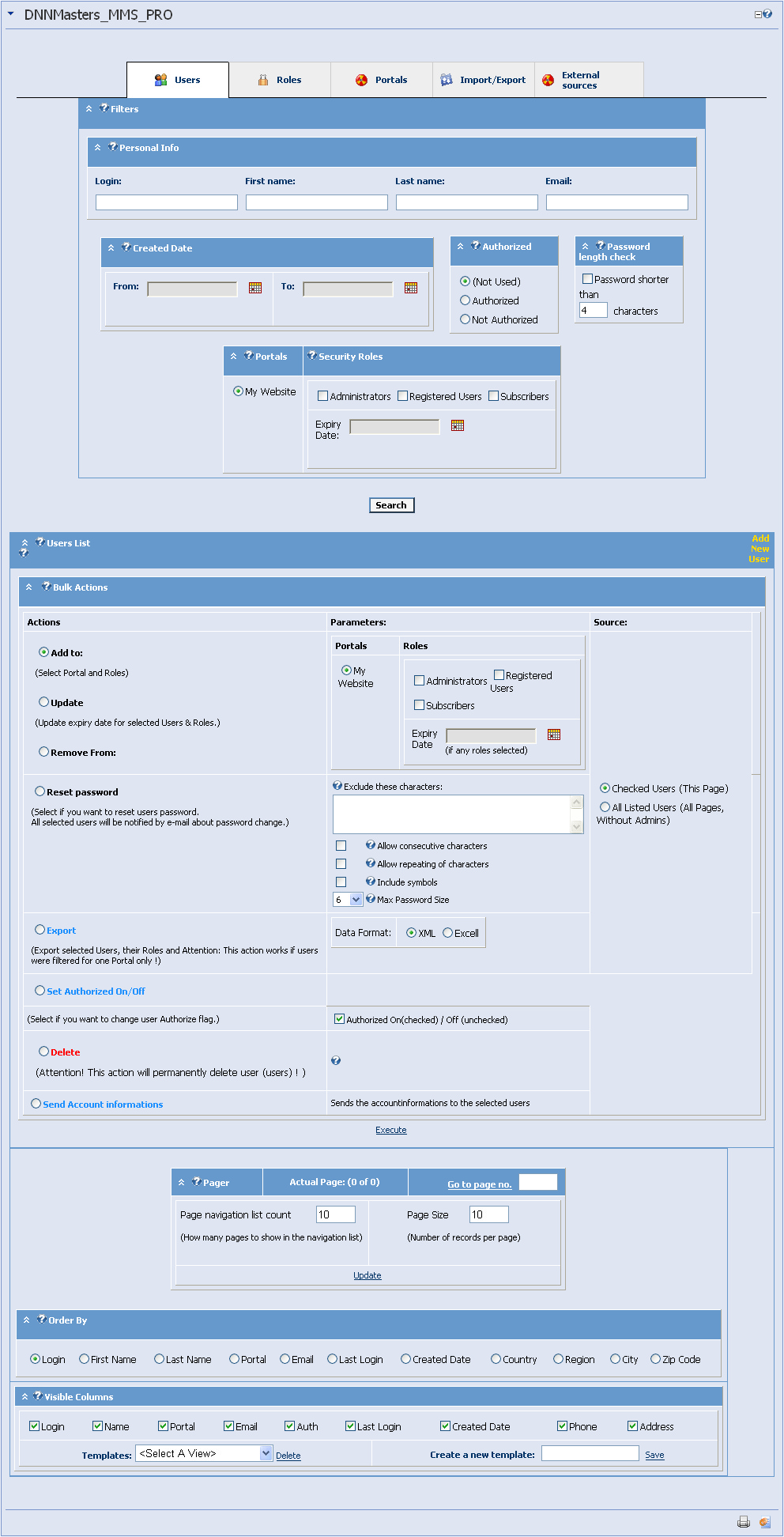The height and width of the screenshot is (1537, 784).
Task: Open the Bulk Actions expiry date calendar
Action: point(554,735)
